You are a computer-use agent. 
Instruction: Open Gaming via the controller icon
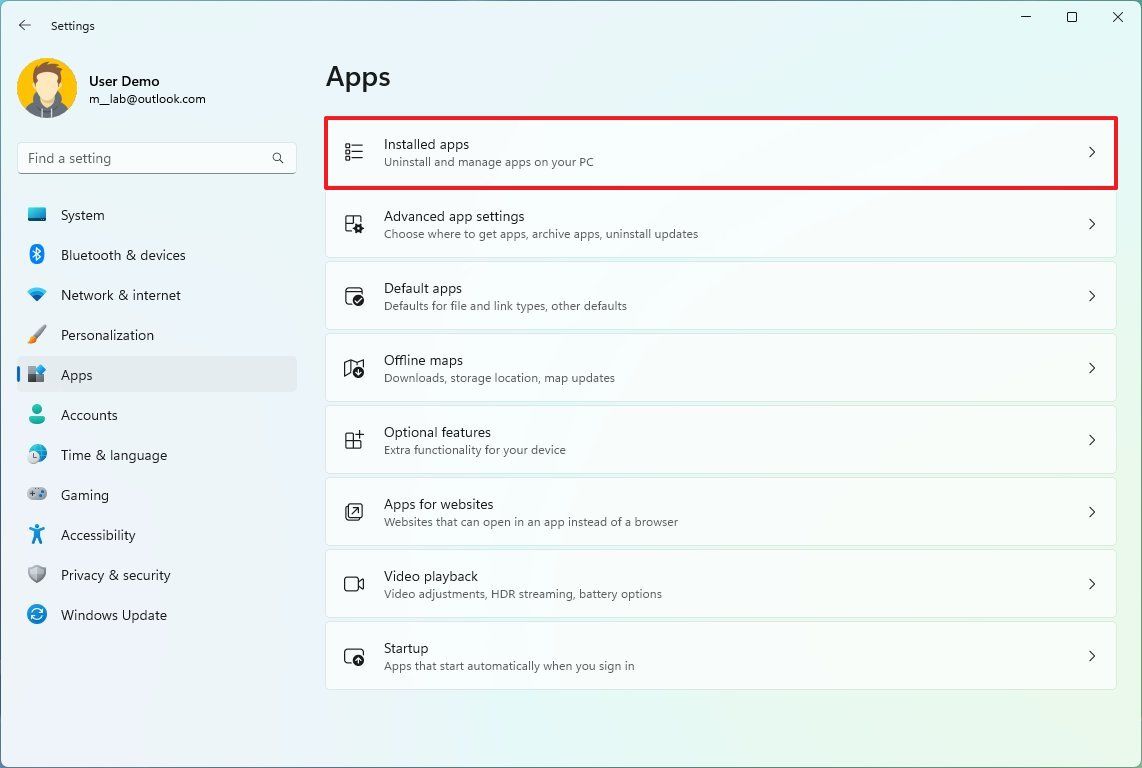click(37, 495)
